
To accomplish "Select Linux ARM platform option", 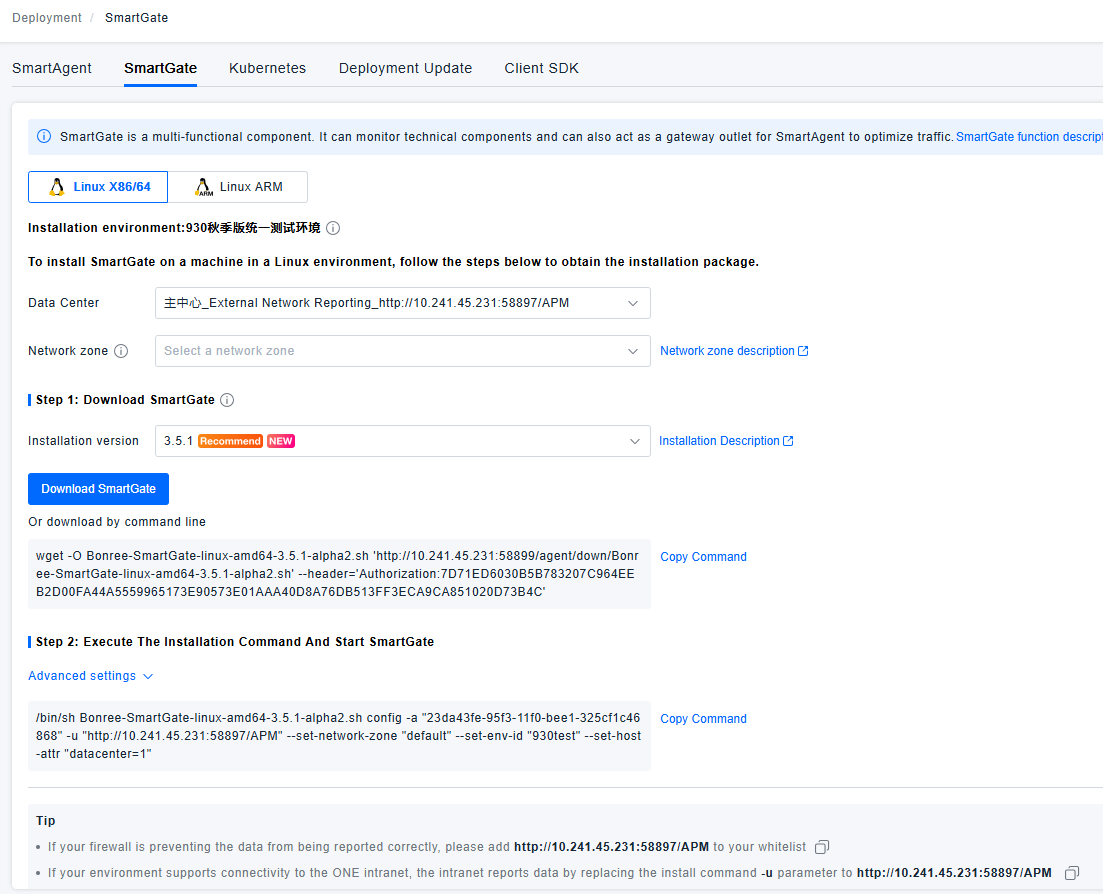I will click(238, 187).
